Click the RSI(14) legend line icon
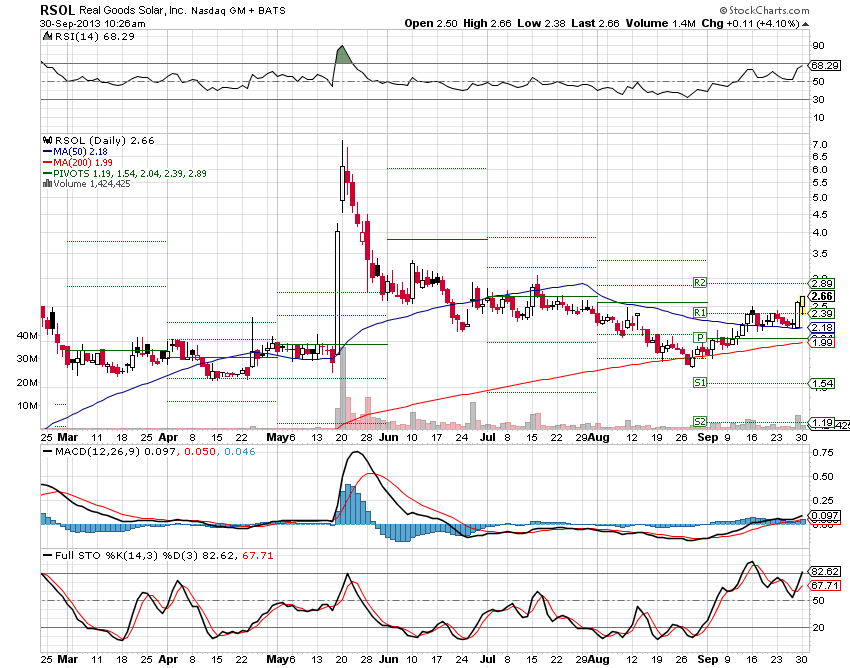The image size is (850, 668). pos(48,36)
